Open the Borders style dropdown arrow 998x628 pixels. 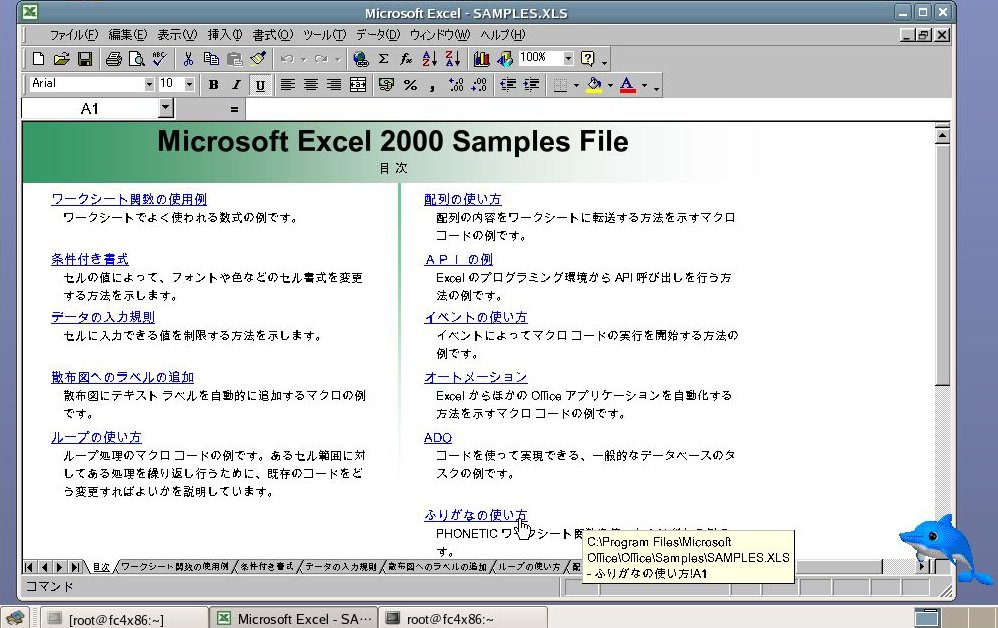pyautogui.click(x=576, y=85)
